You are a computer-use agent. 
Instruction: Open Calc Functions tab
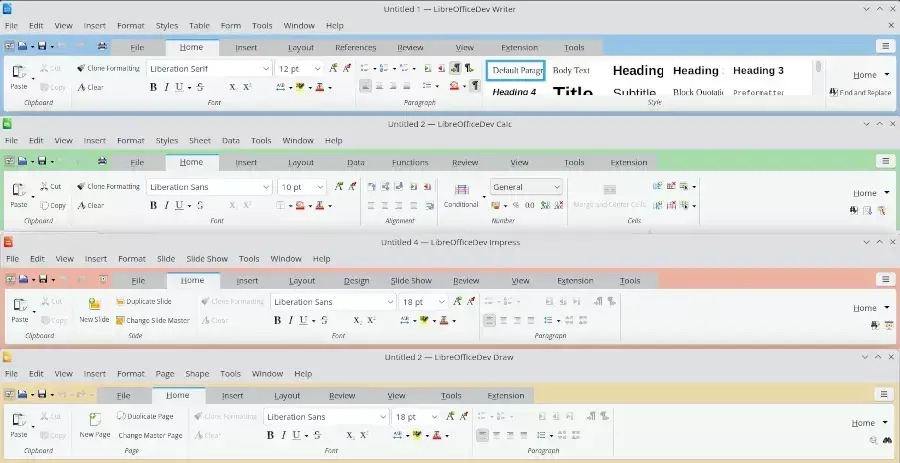(x=410, y=162)
